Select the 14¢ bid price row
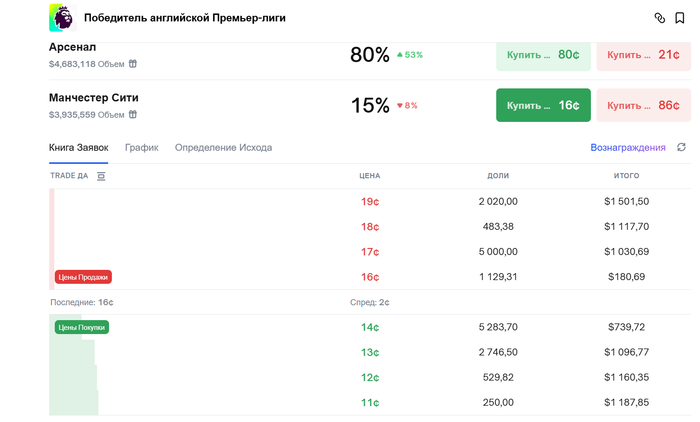 coord(370,327)
